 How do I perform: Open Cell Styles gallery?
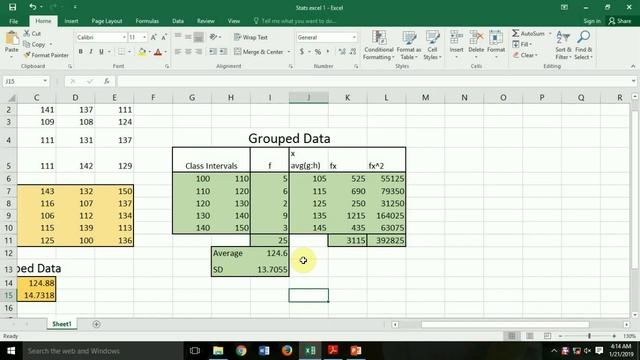tap(432, 45)
